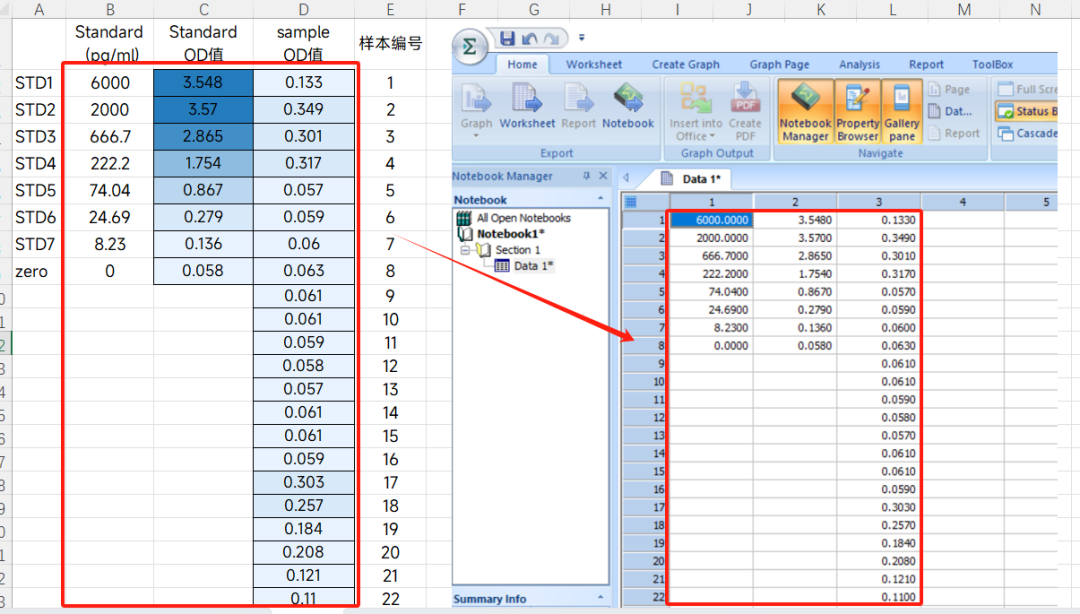
Task: Toggle the Notebook Manager pane button
Action: pos(805,112)
